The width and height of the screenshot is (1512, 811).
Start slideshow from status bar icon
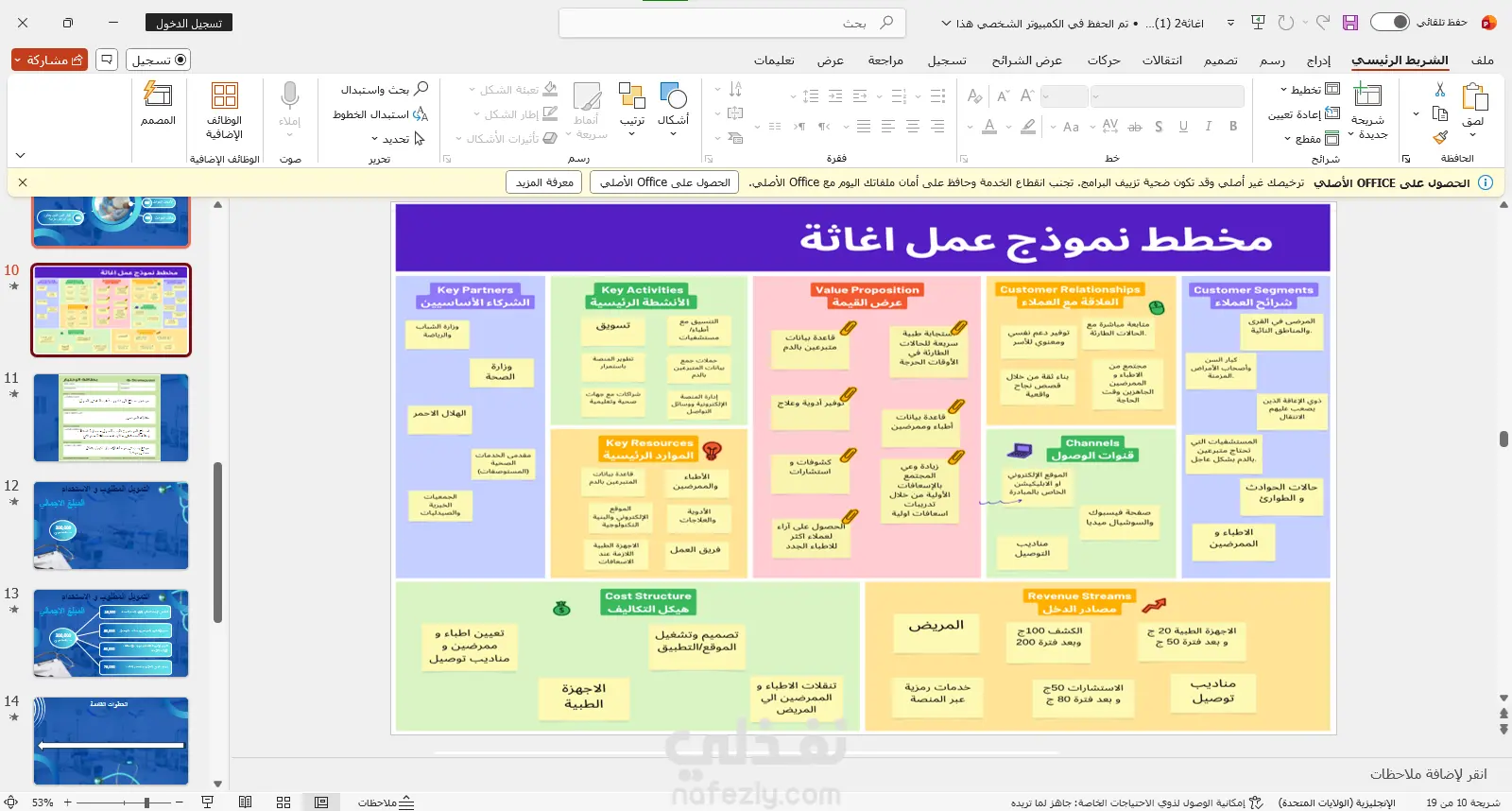(208, 802)
